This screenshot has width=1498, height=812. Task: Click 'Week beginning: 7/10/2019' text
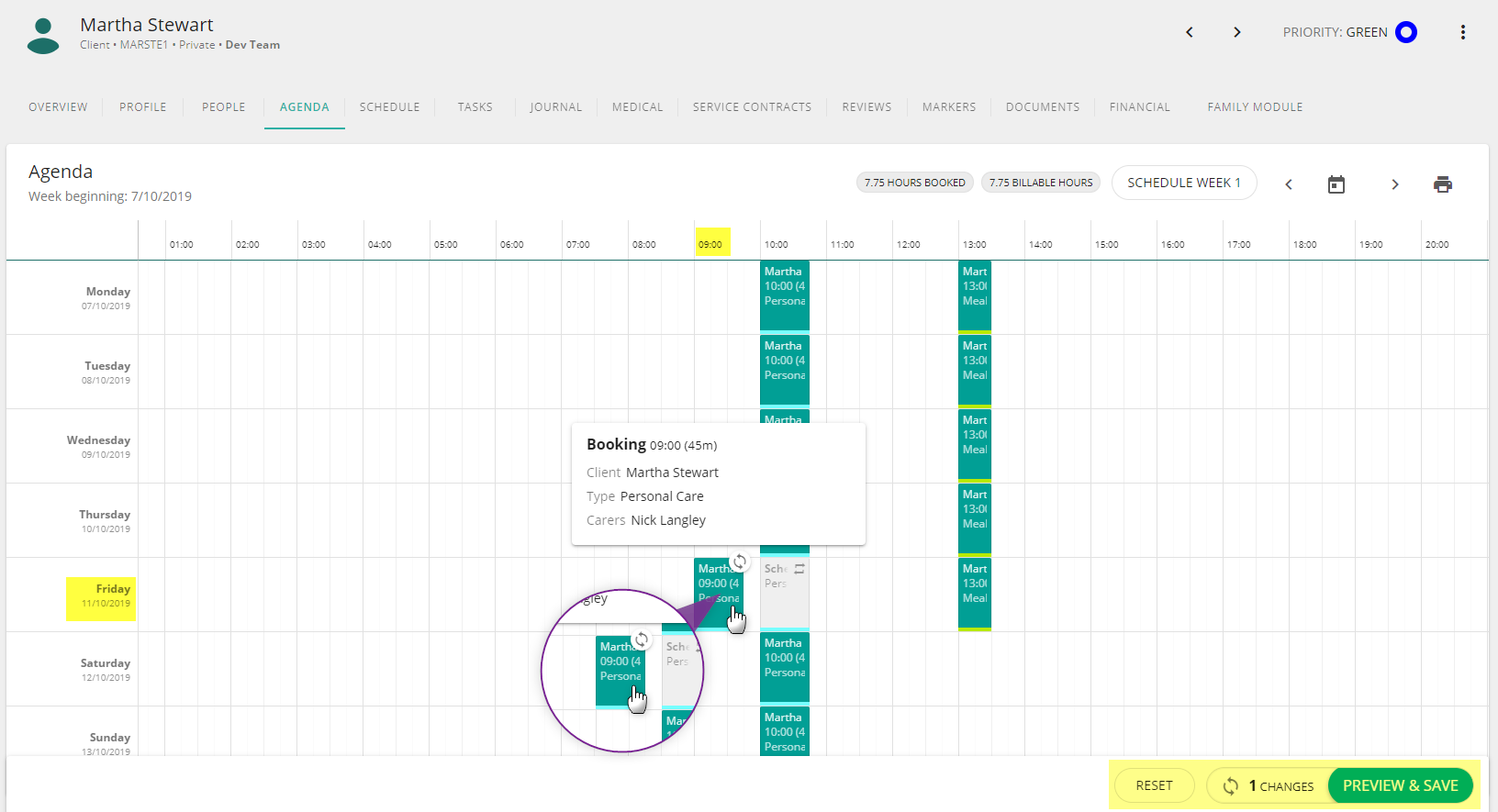pos(110,196)
